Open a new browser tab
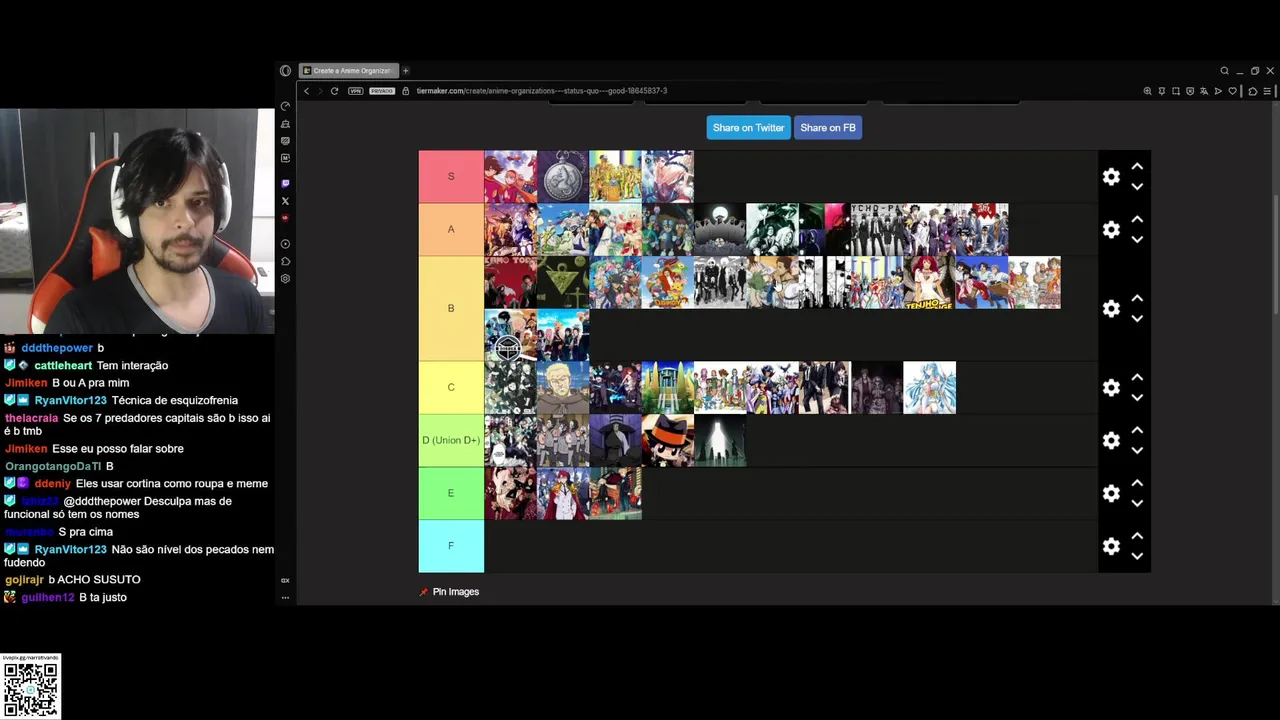This screenshot has width=1280, height=720. click(x=406, y=71)
